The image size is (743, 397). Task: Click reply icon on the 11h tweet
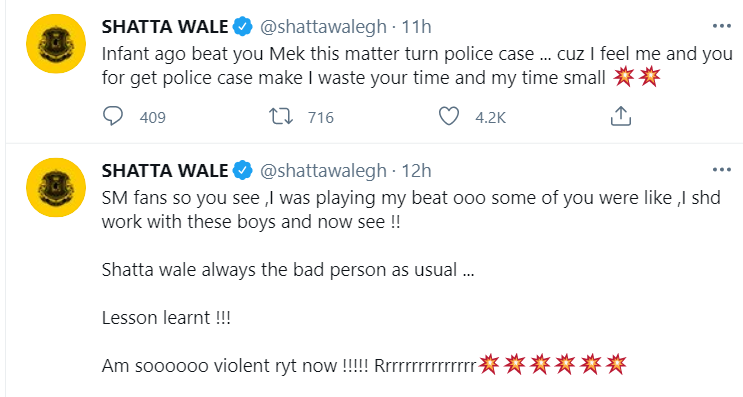[x=113, y=116]
